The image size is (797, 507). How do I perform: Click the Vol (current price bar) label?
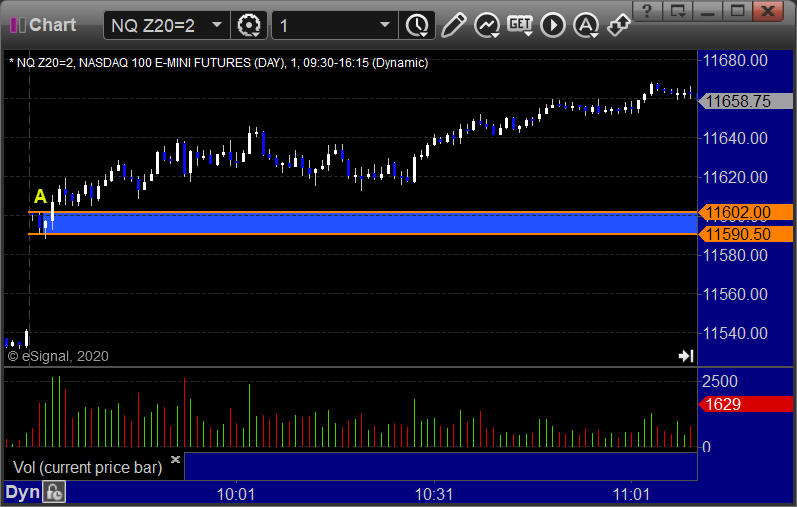coord(87,467)
